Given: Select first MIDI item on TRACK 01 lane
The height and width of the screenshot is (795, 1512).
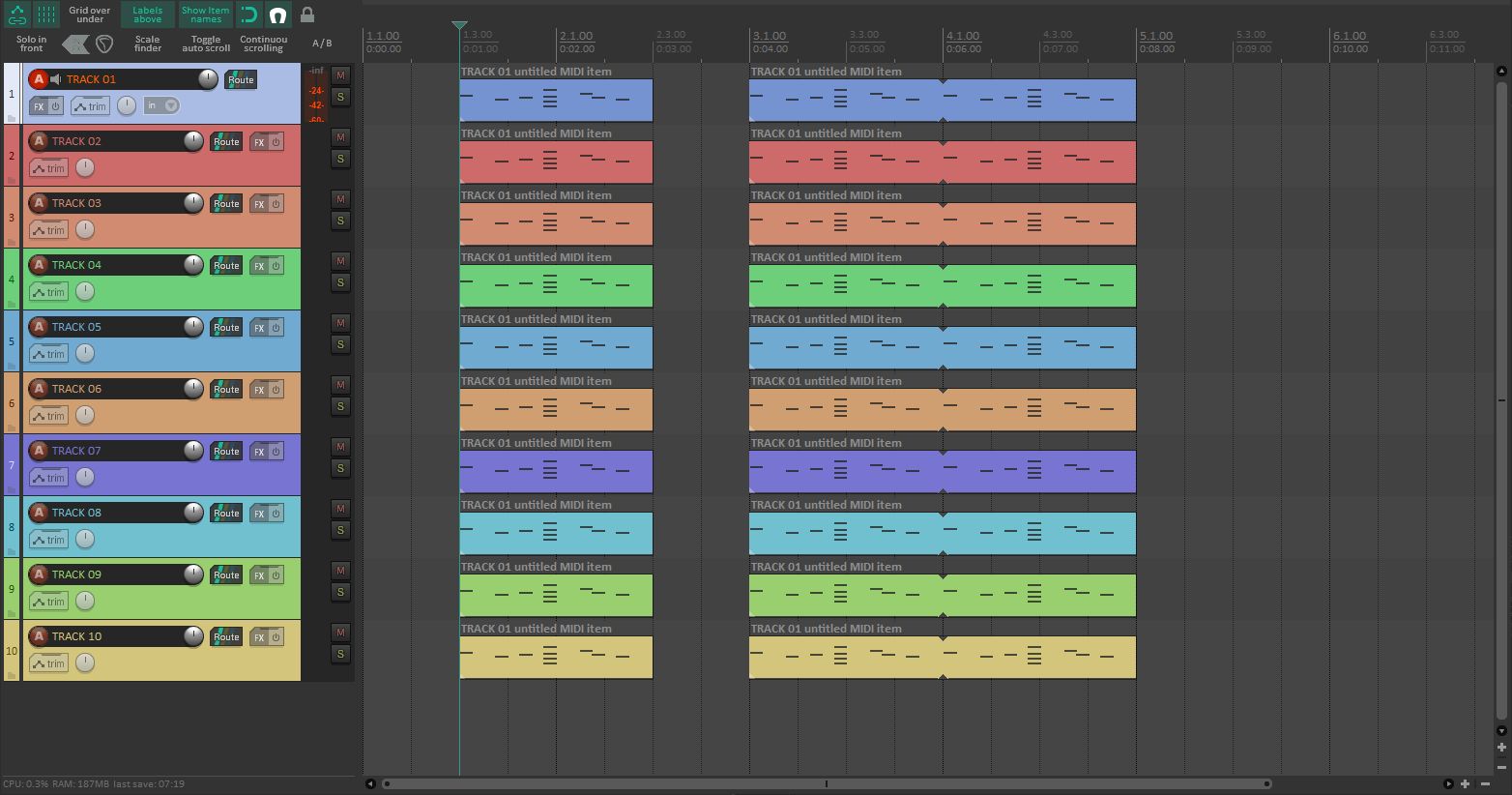Looking at the screenshot, I should point(556,100).
